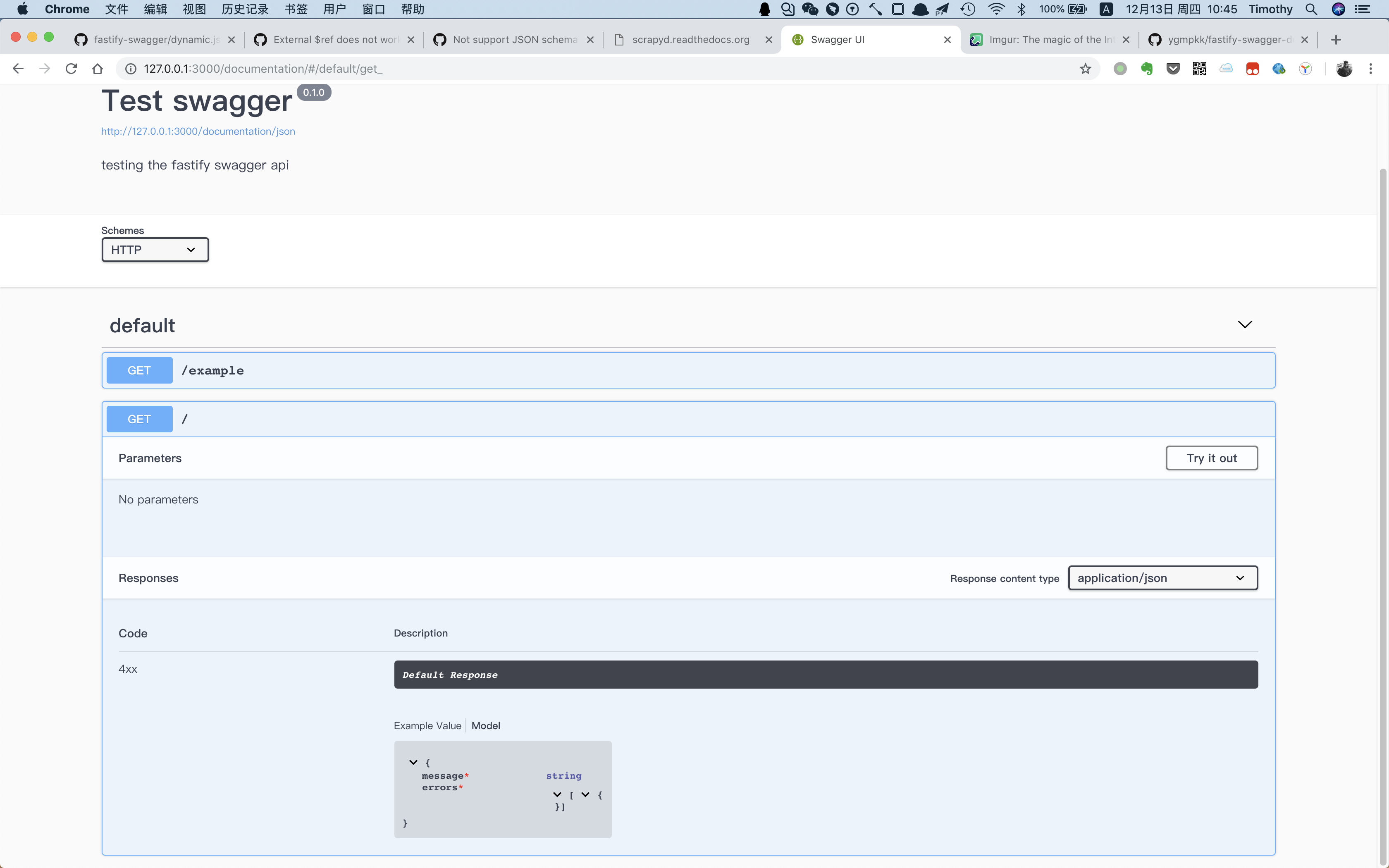Open the Evernote Web Clipper extension
This screenshot has height=868, width=1389.
pyautogui.click(x=1147, y=68)
